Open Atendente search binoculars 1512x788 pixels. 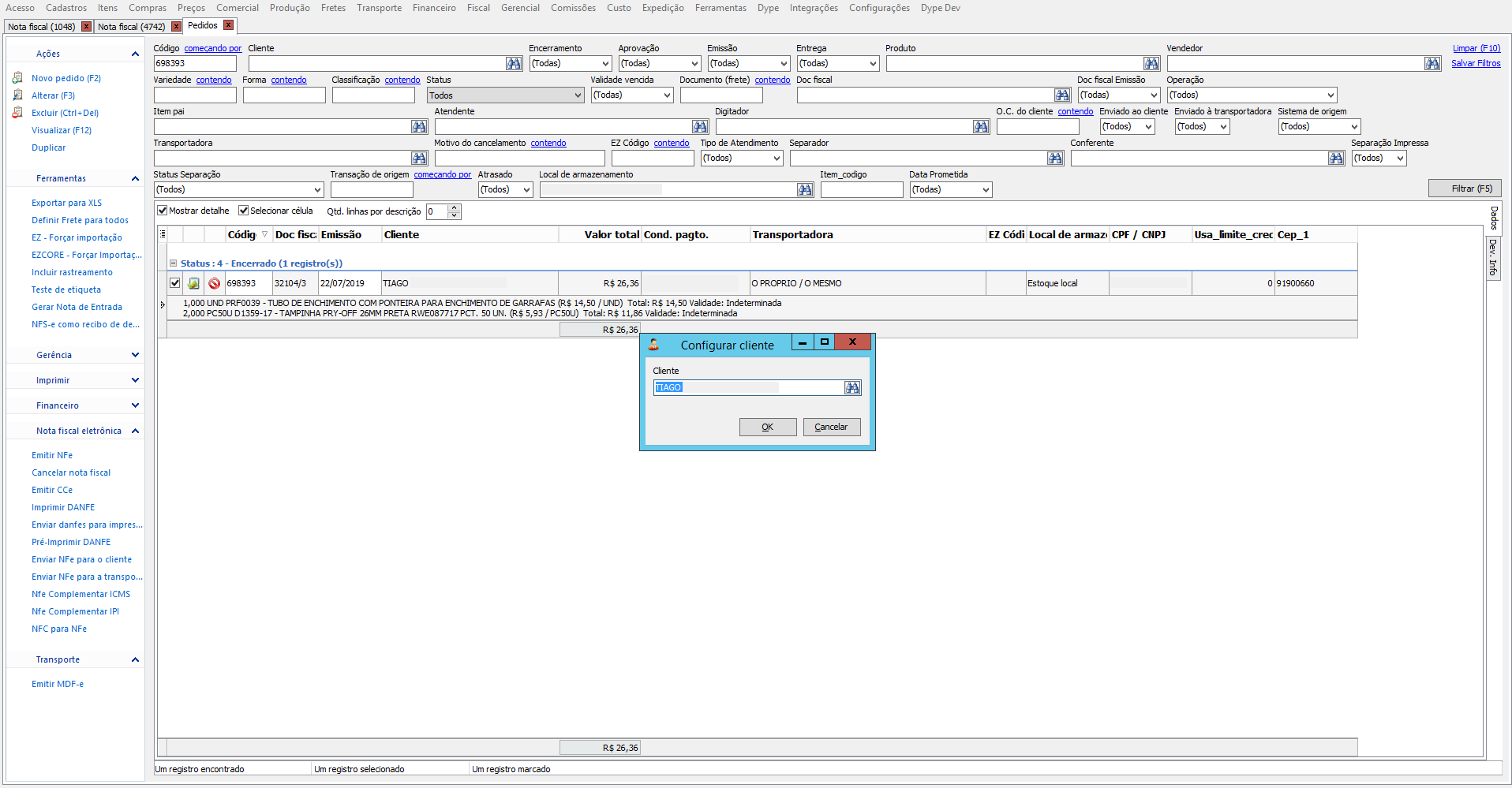(700, 126)
